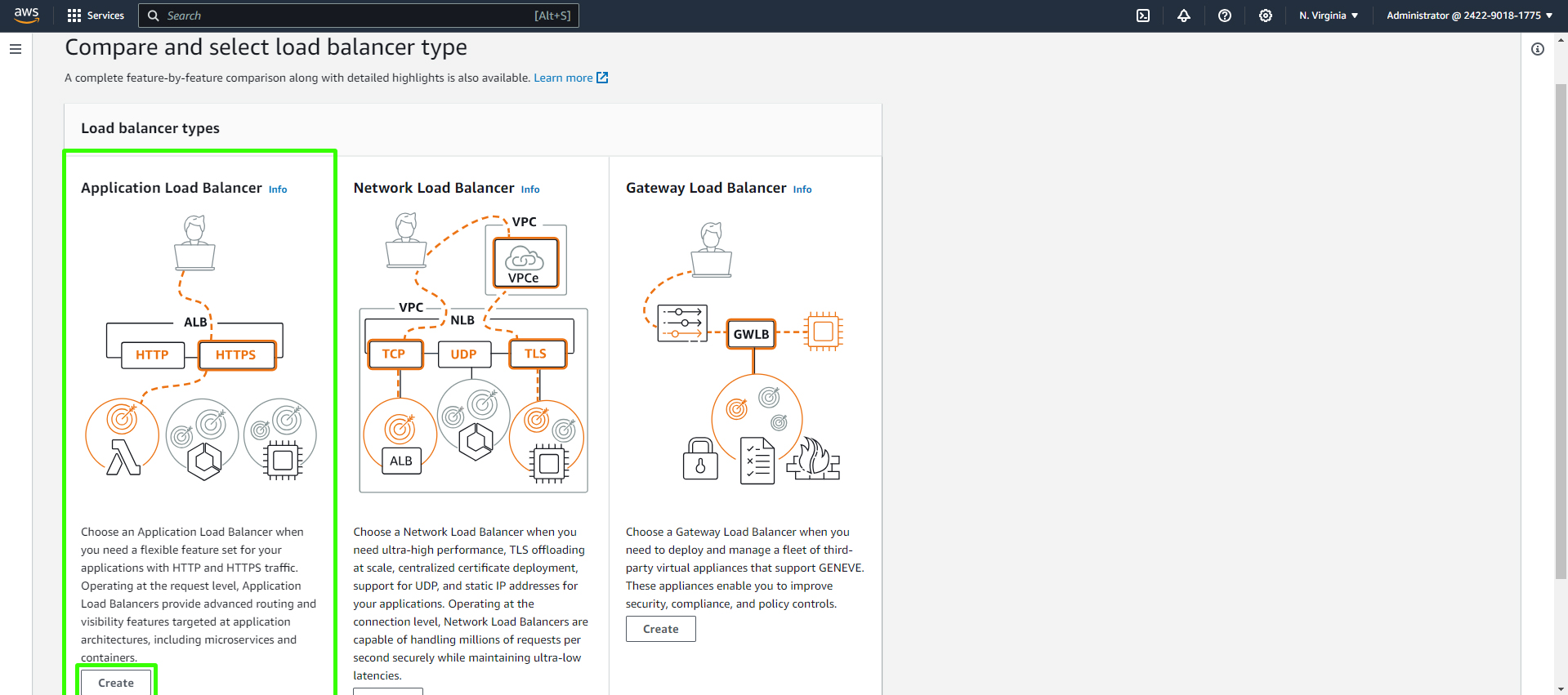Open Info for Gateway Load Balancer
The height and width of the screenshot is (695, 1568).
[x=802, y=189]
